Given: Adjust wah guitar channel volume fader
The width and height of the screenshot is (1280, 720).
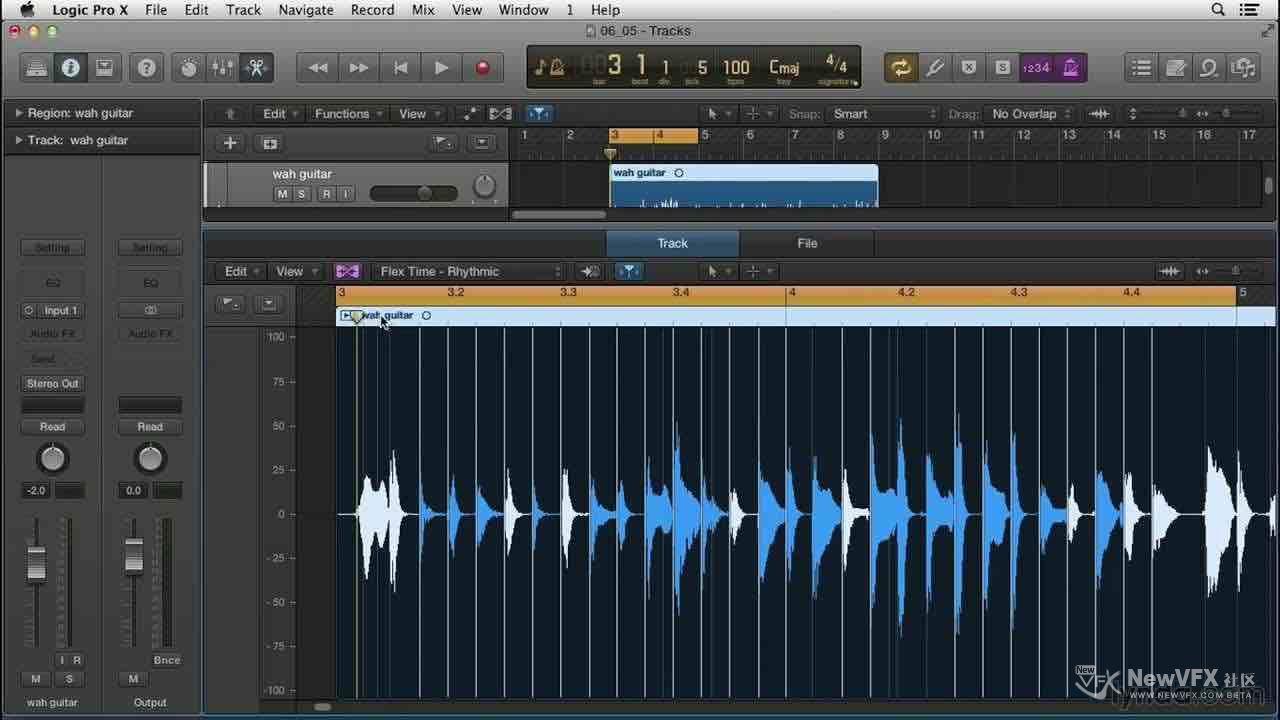Looking at the screenshot, I should (x=36, y=563).
